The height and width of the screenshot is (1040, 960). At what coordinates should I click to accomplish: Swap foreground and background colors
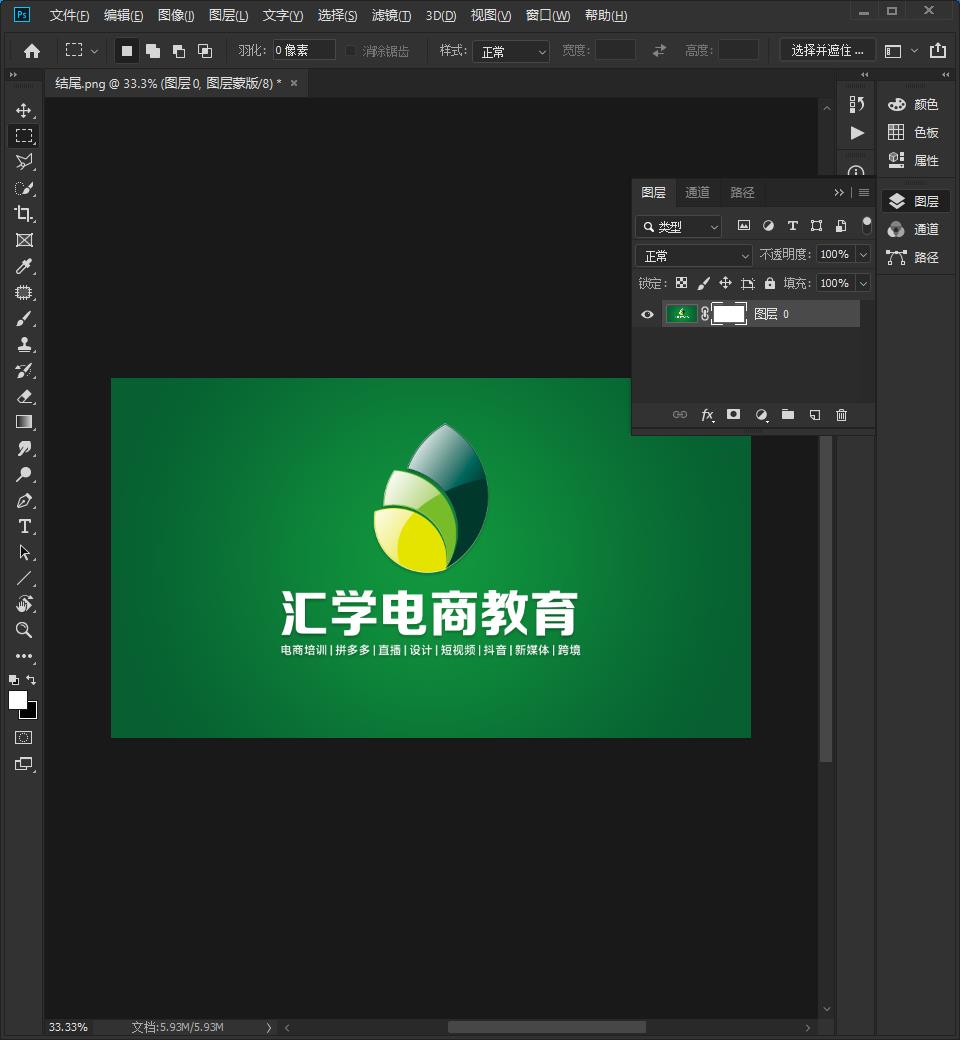pyautogui.click(x=31, y=680)
